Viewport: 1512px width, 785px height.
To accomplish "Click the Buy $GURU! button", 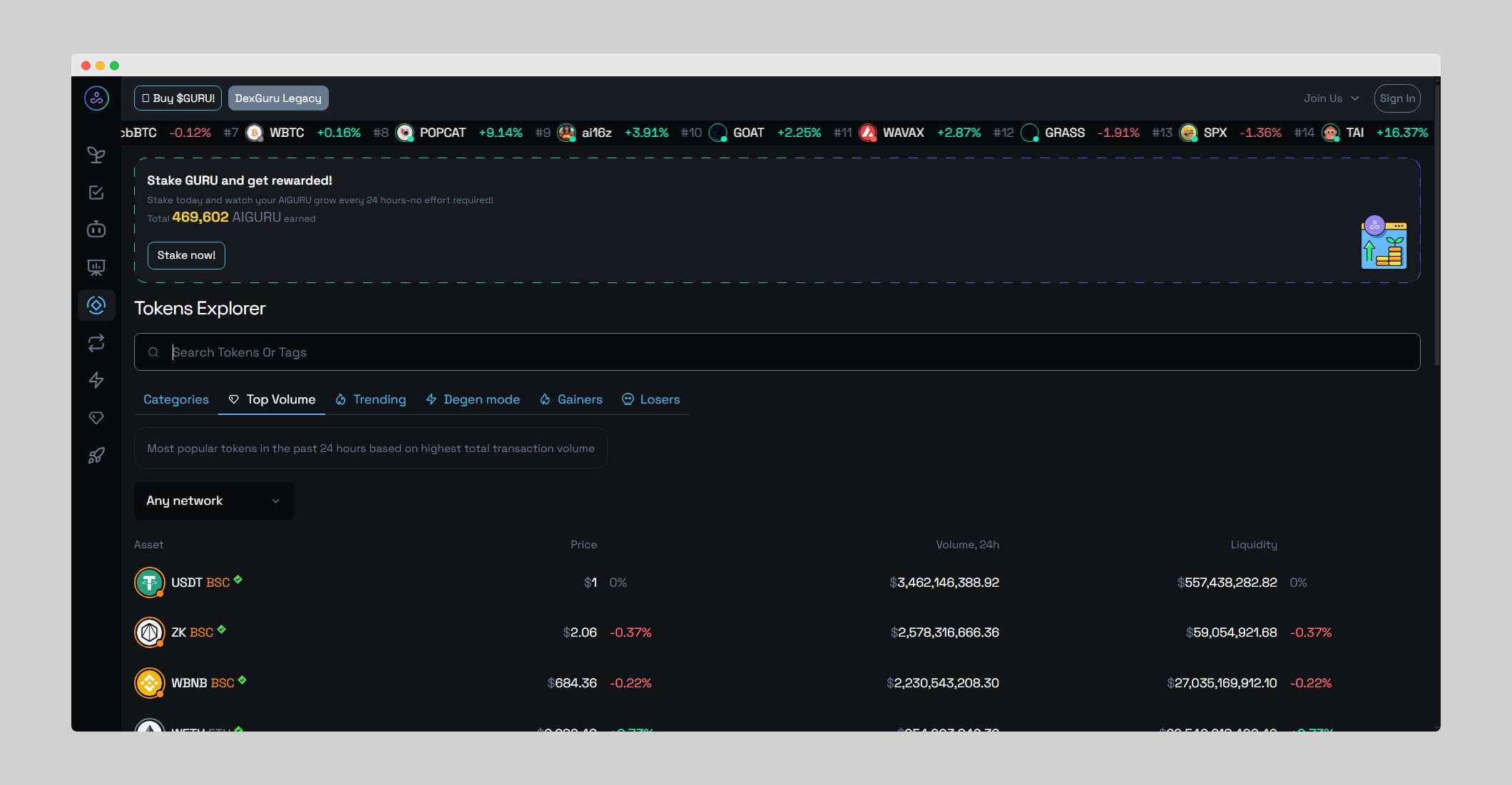I will click(178, 98).
